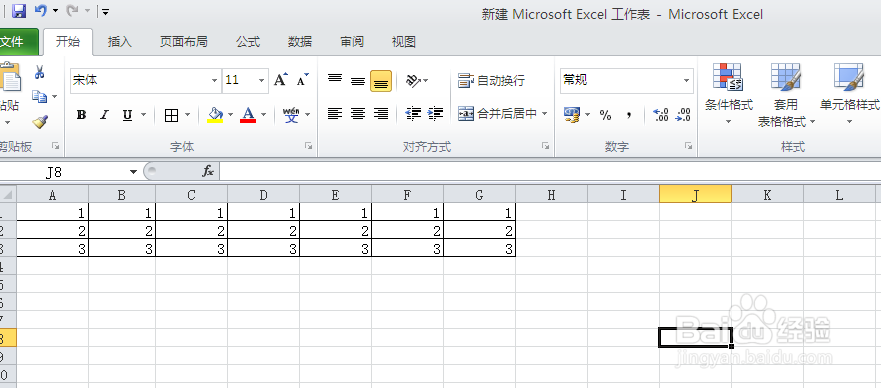Image resolution: width=881 pixels, height=388 pixels.
Task: Show phonetic guide wén icon
Action: tap(291, 115)
